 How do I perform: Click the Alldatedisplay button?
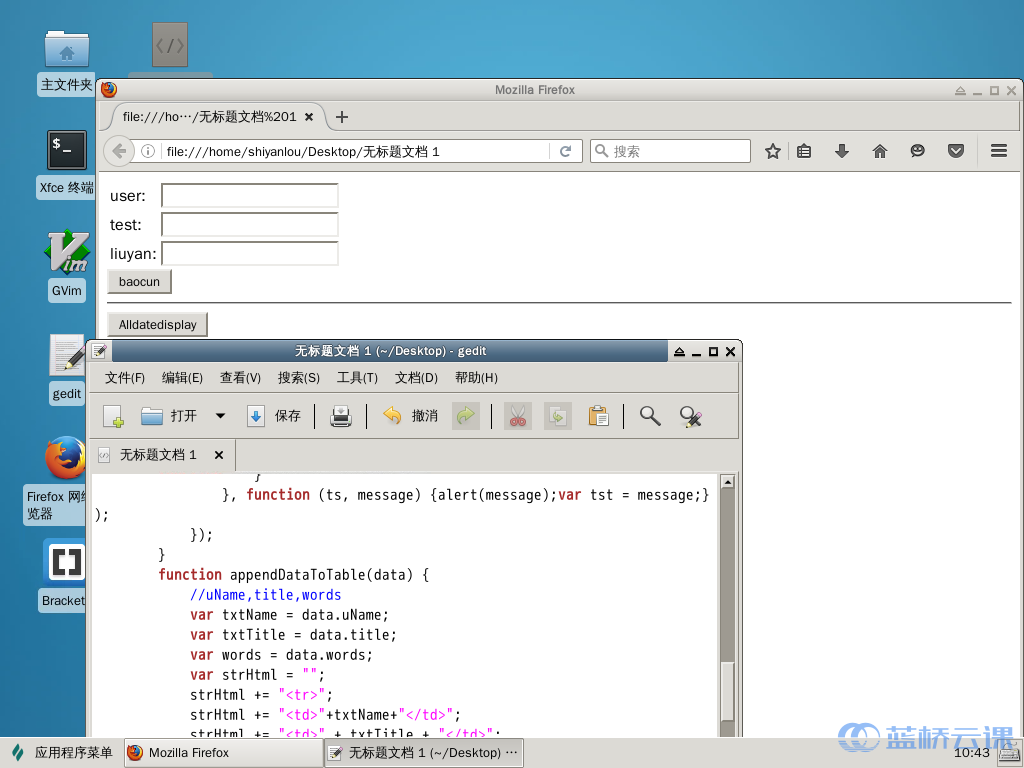[x=157, y=325]
